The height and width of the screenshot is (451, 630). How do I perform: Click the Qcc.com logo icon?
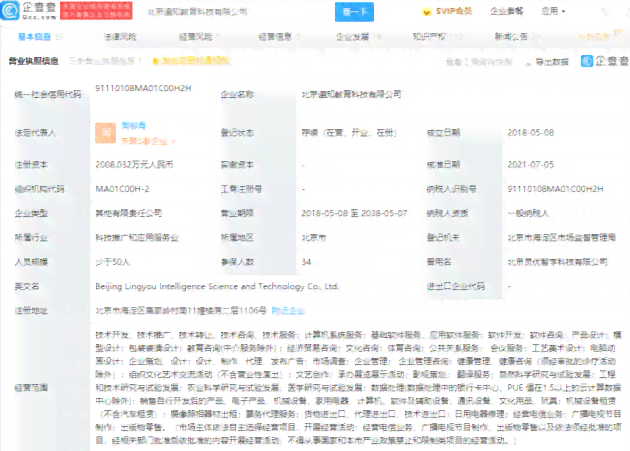click(10, 10)
